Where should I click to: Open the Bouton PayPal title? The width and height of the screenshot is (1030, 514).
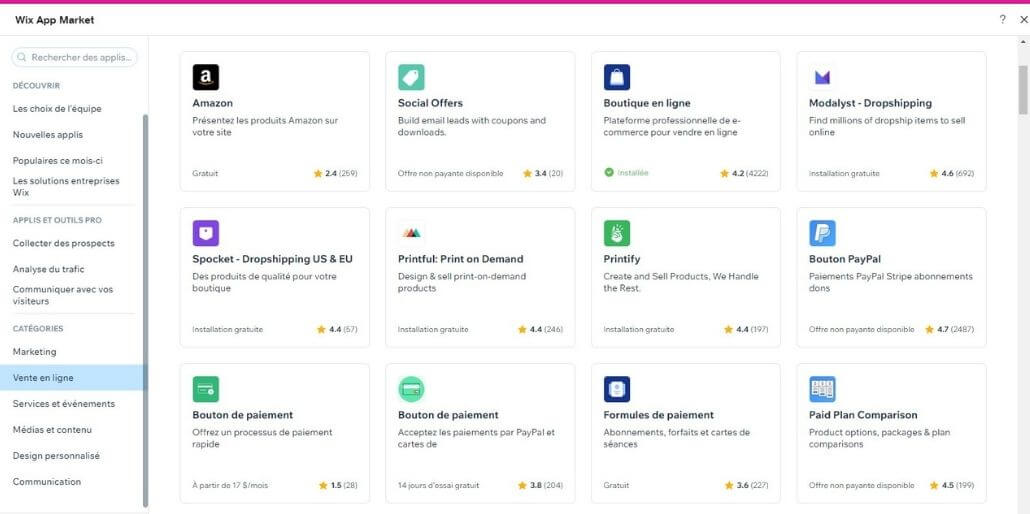point(845,259)
